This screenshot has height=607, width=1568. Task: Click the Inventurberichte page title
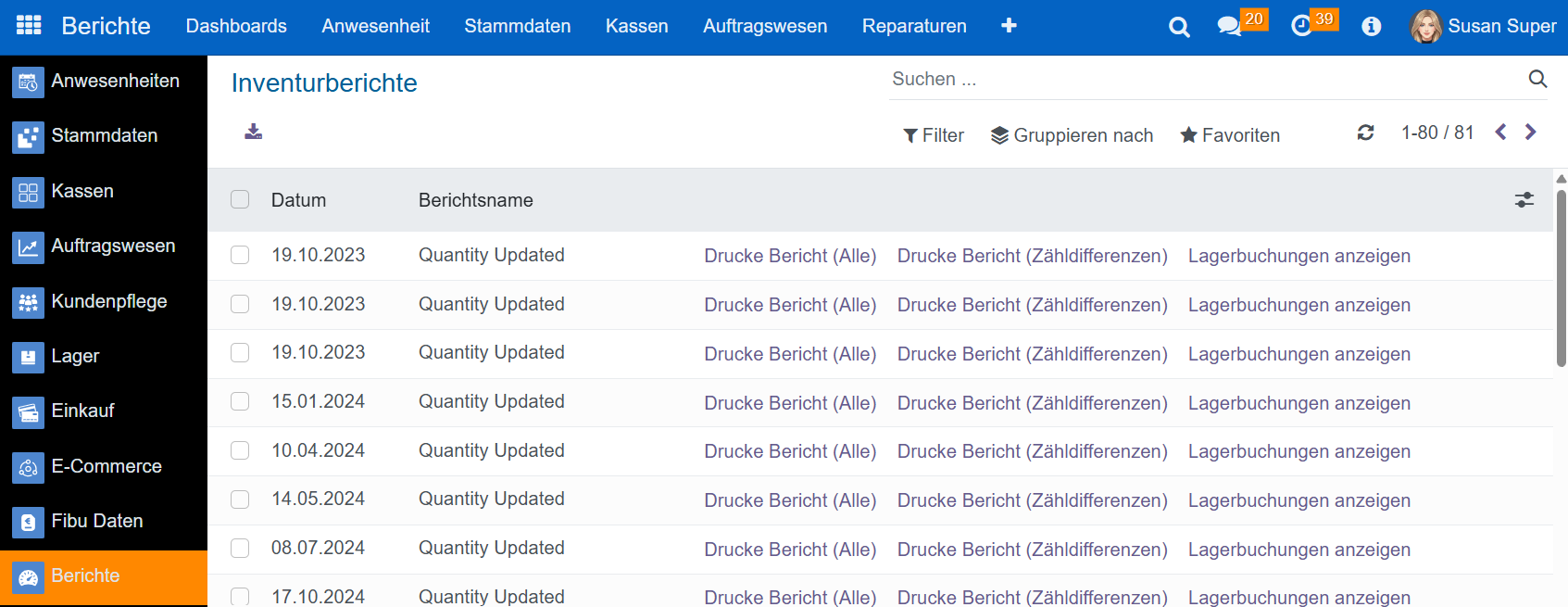pyautogui.click(x=324, y=82)
